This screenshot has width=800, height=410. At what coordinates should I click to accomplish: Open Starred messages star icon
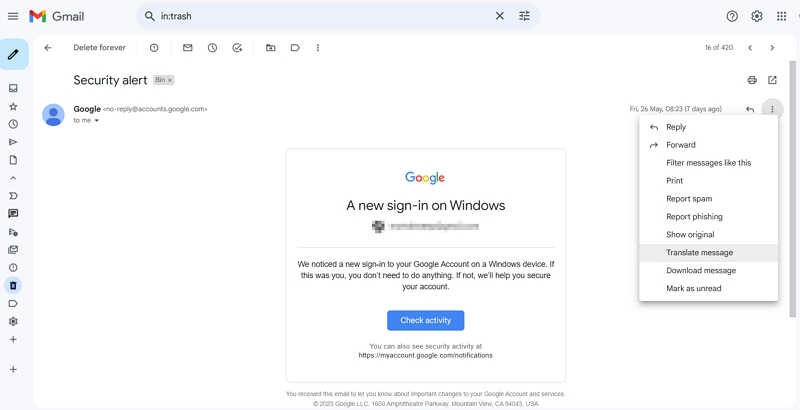click(x=13, y=106)
